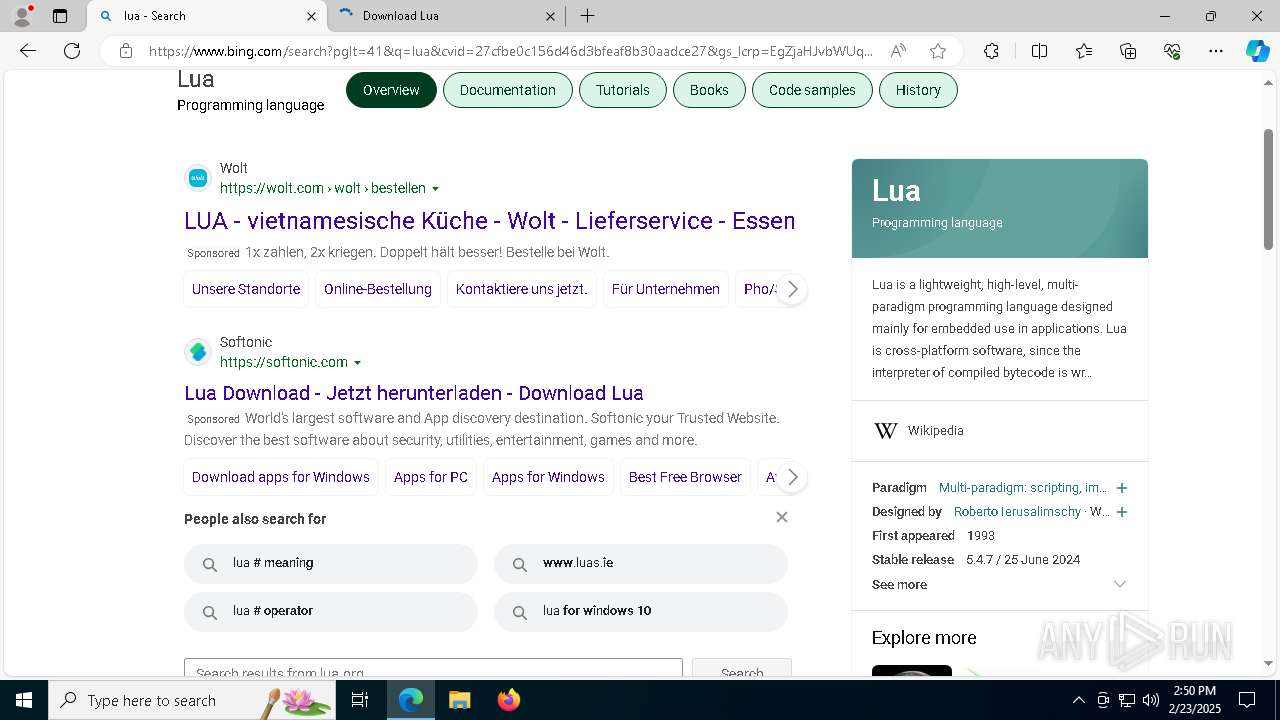
Task: Open tab actions menu icon
Action: 60,16
